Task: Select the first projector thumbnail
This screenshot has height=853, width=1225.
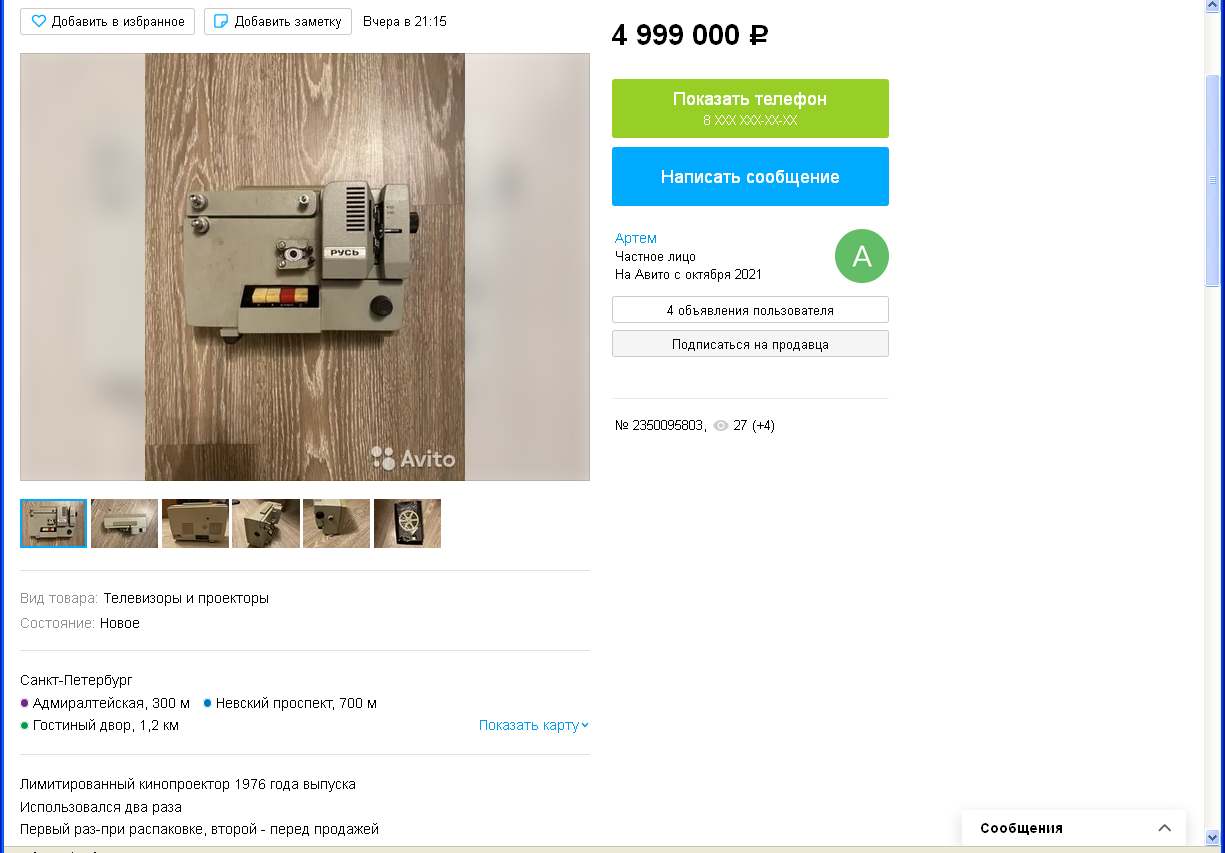Action: [54, 523]
